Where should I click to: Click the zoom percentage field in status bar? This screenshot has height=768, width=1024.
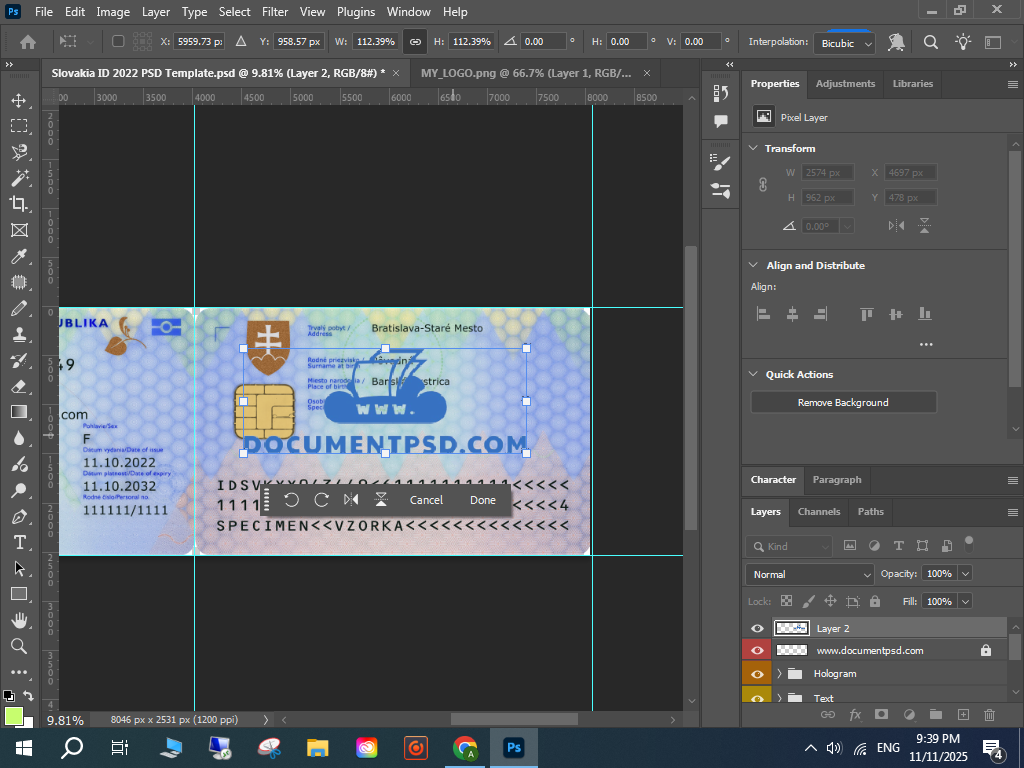pos(66,720)
